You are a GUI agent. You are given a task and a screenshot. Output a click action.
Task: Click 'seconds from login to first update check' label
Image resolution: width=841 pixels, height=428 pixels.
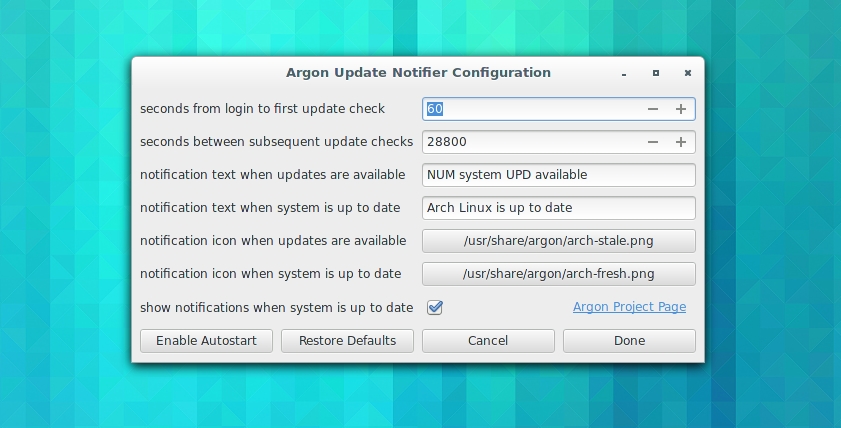pos(262,109)
